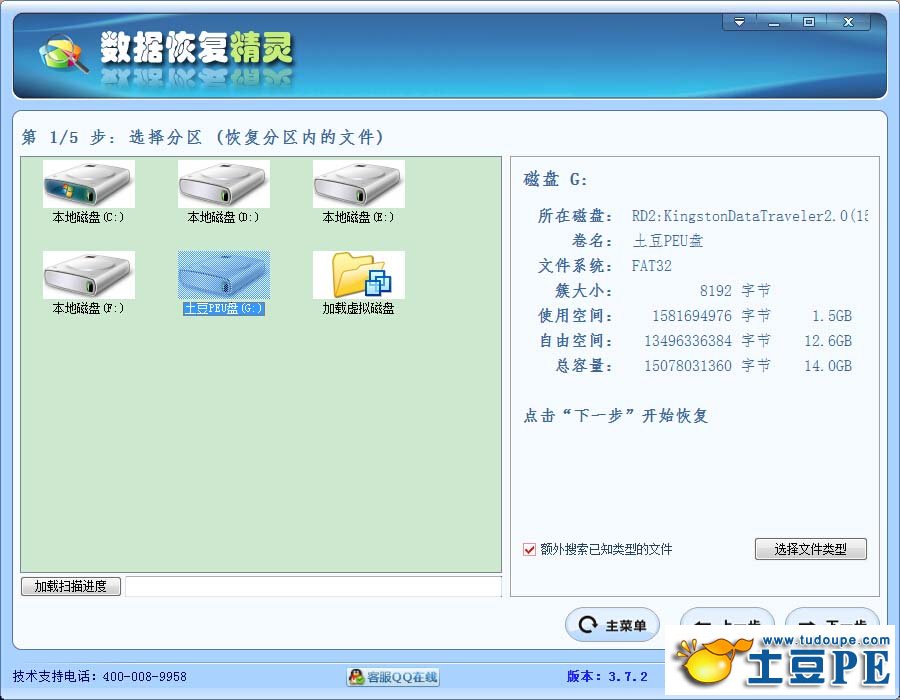Select local disk D: drive icon

coord(223,186)
